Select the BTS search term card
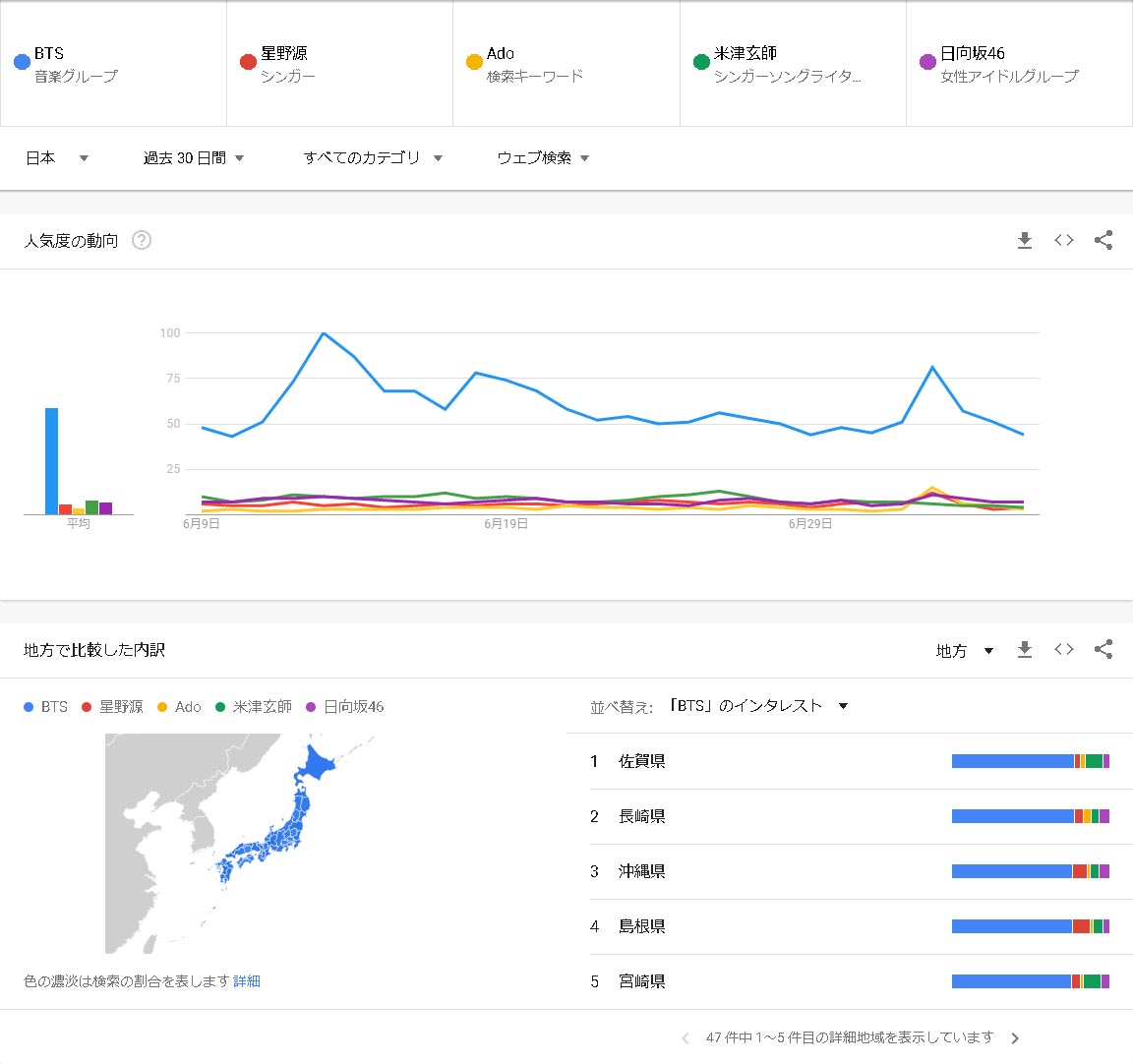The image size is (1133, 1064). [x=113, y=64]
